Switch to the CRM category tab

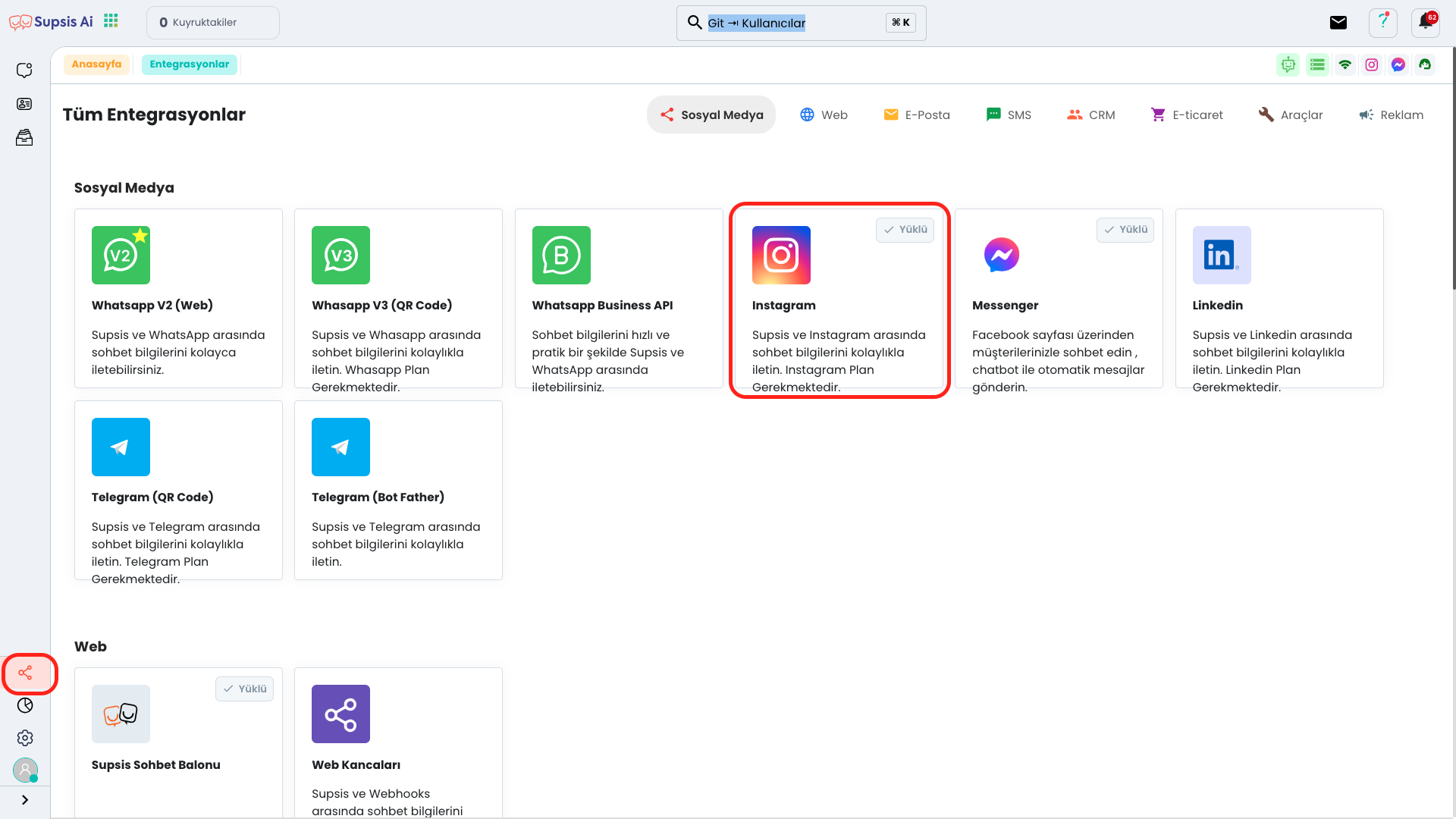point(1090,115)
